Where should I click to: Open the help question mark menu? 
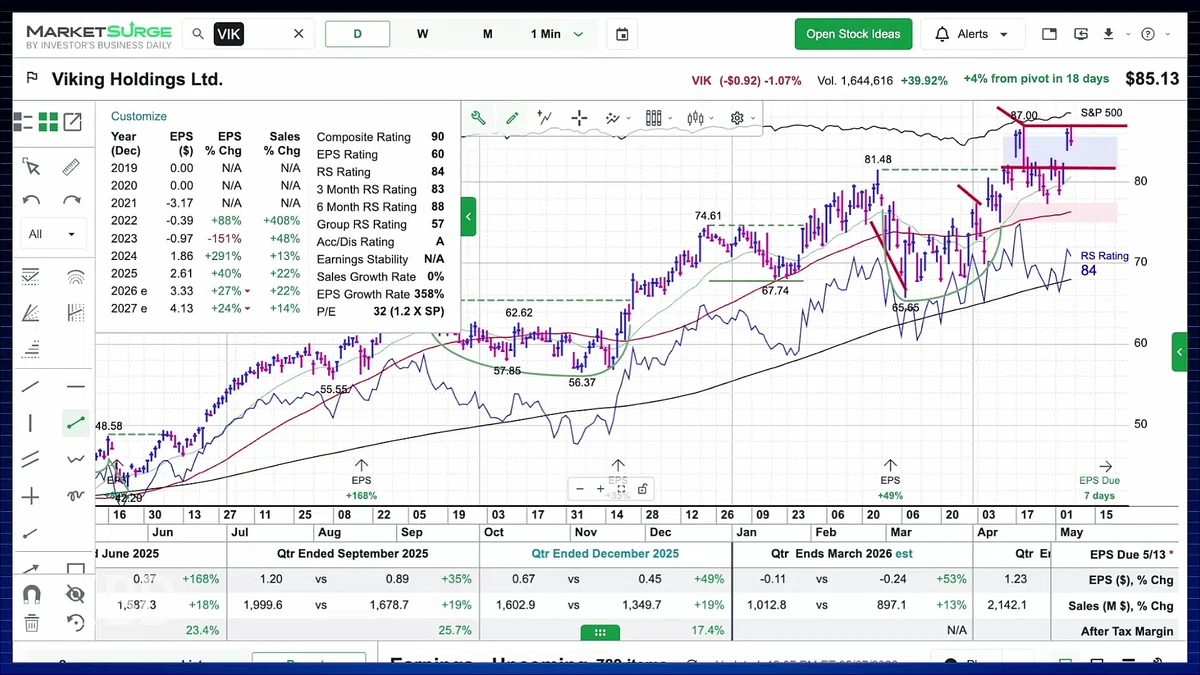pyautogui.click(x=1149, y=34)
